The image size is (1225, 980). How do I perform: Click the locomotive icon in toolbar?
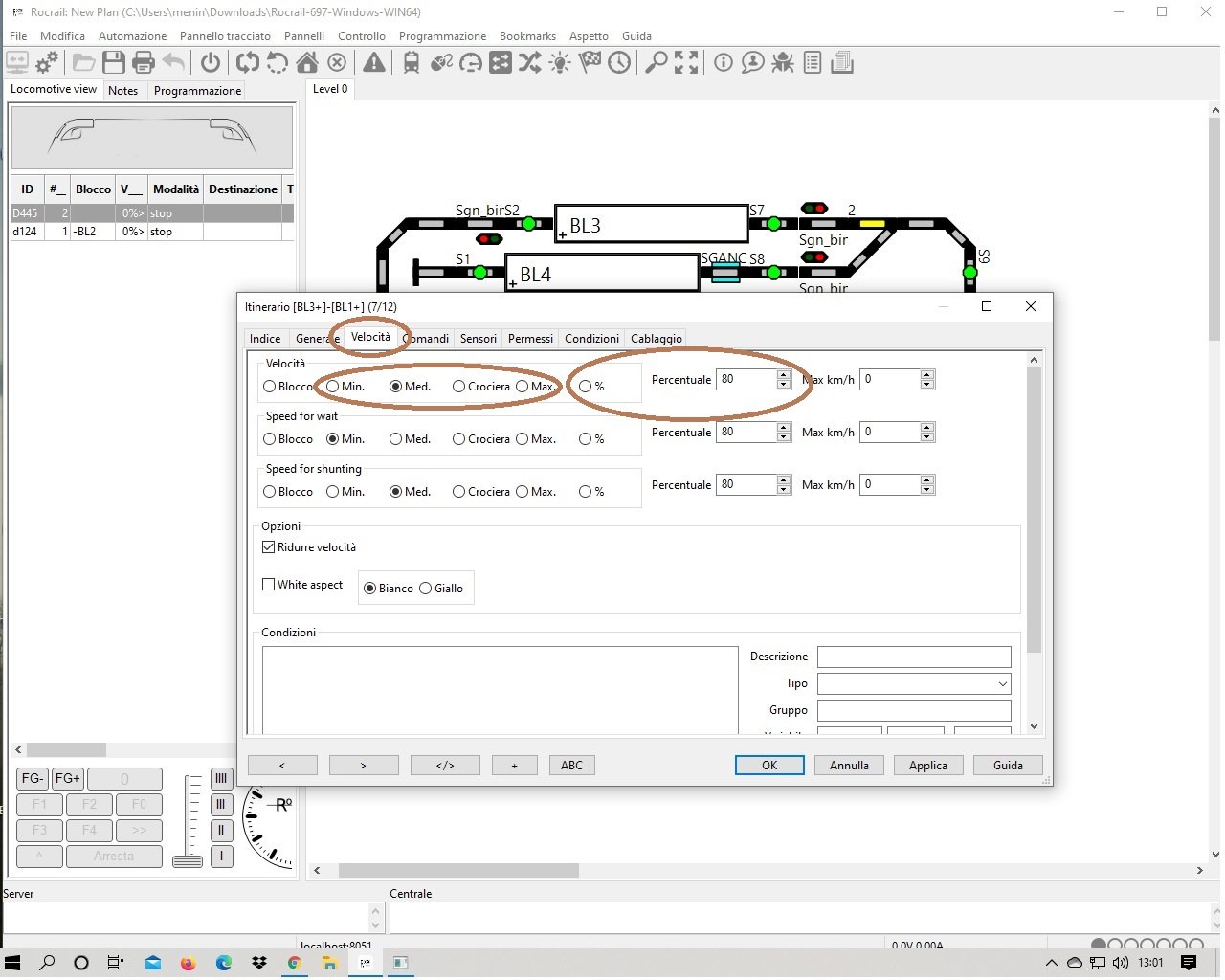pyautogui.click(x=412, y=63)
